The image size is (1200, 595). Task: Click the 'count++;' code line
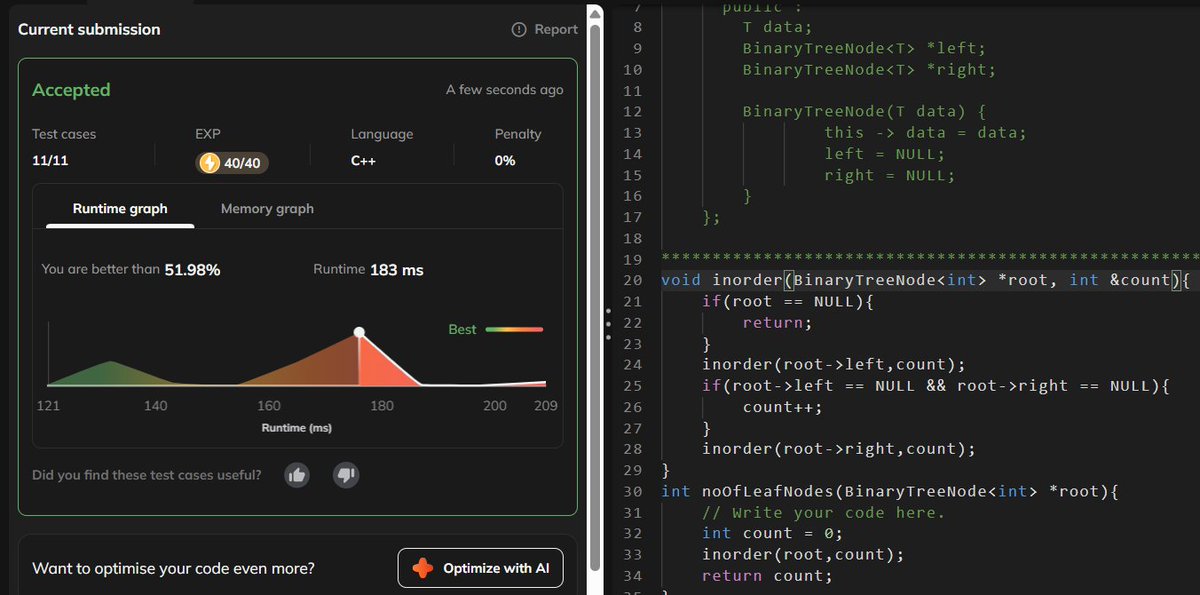click(783, 407)
